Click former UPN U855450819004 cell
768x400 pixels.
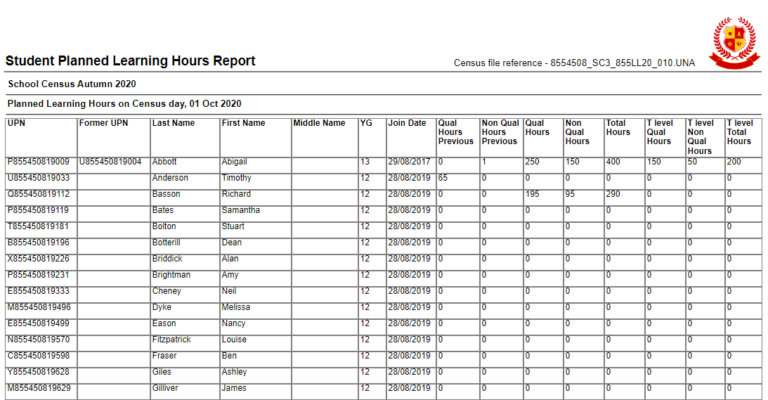point(110,162)
